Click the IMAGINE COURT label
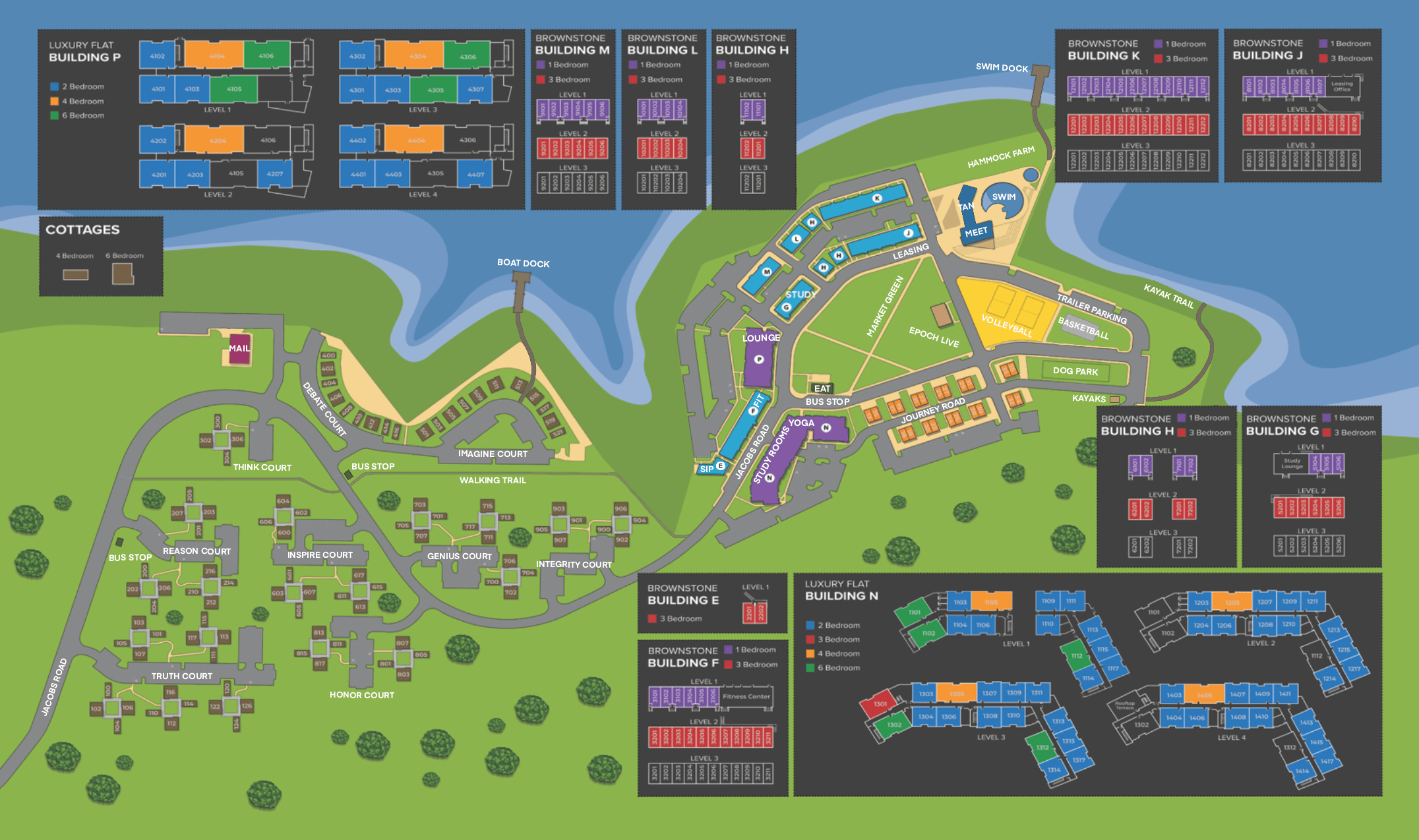Image resolution: width=1419 pixels, height=840 pixels. point(493,454)
